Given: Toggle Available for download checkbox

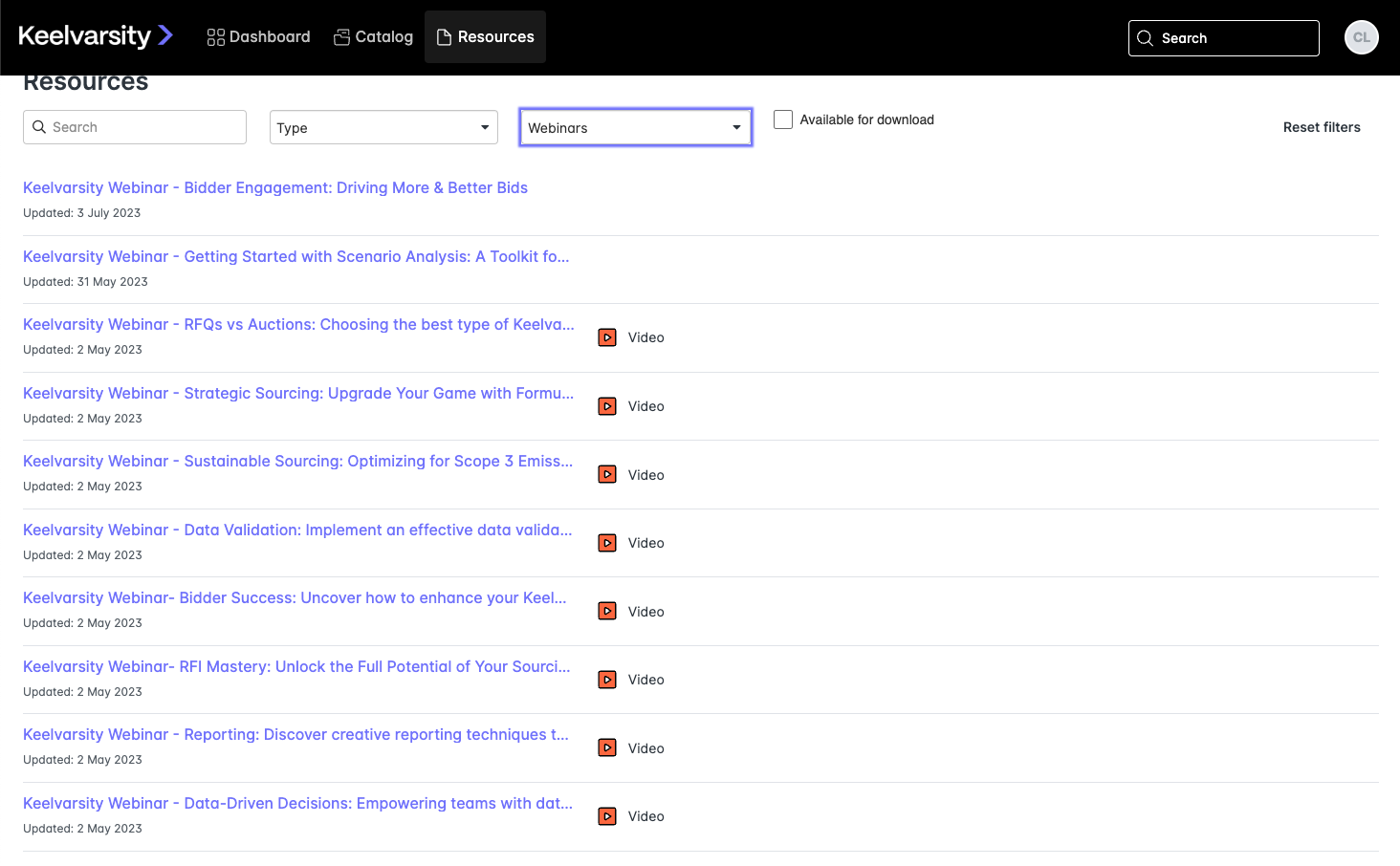Looking at the screenshot, I should 783,119.
